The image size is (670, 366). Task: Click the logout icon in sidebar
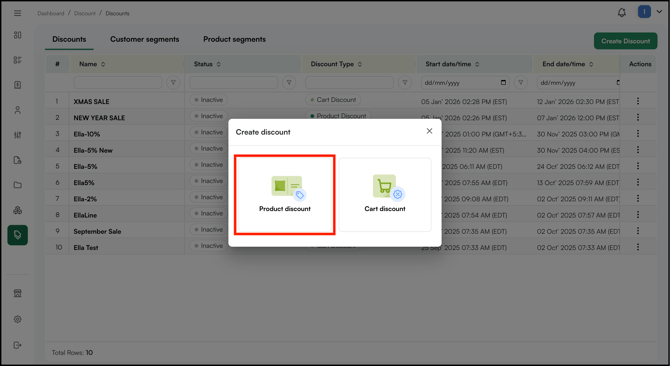click(18, 345)
